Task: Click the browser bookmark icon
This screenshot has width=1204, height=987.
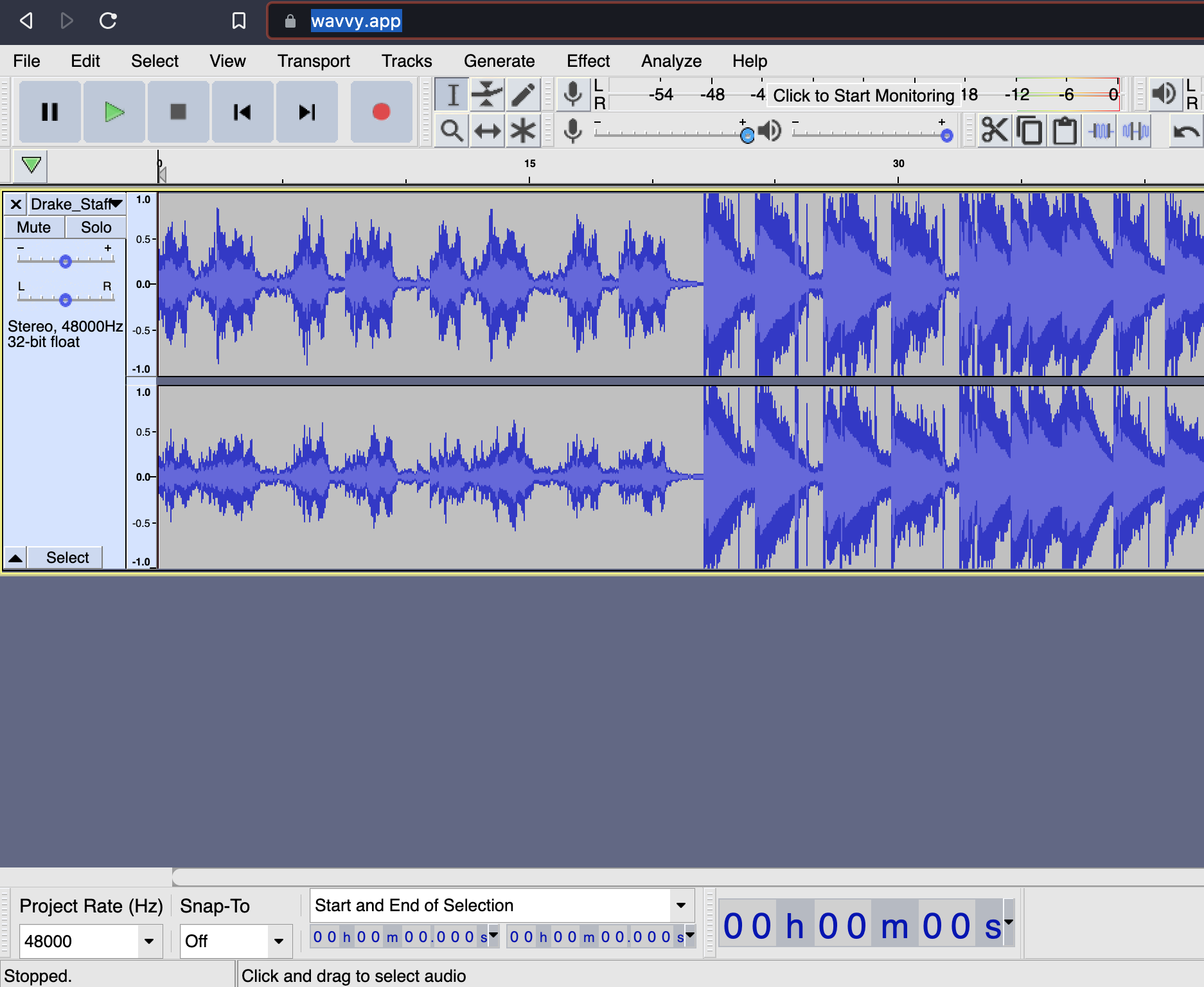Action: click(239, 21)
